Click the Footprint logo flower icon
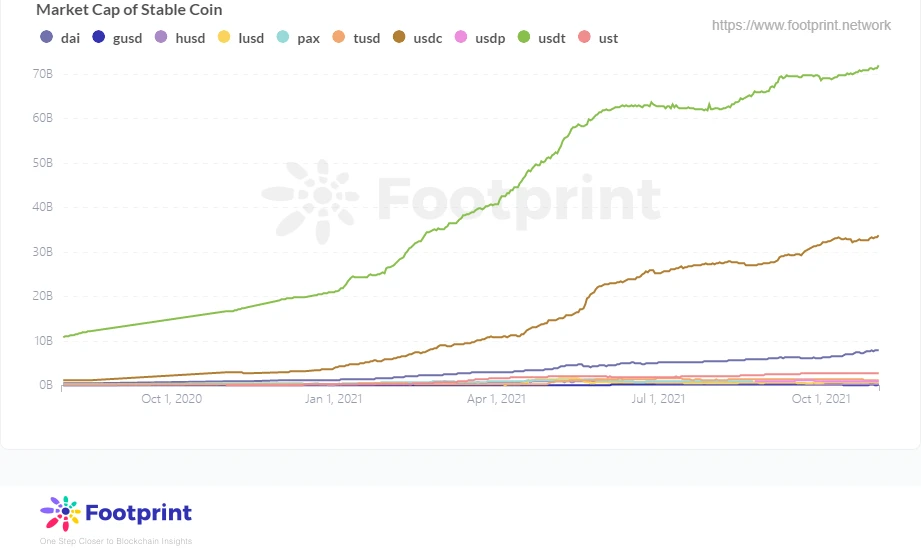 pyautogui.click(x=60, y=513)
